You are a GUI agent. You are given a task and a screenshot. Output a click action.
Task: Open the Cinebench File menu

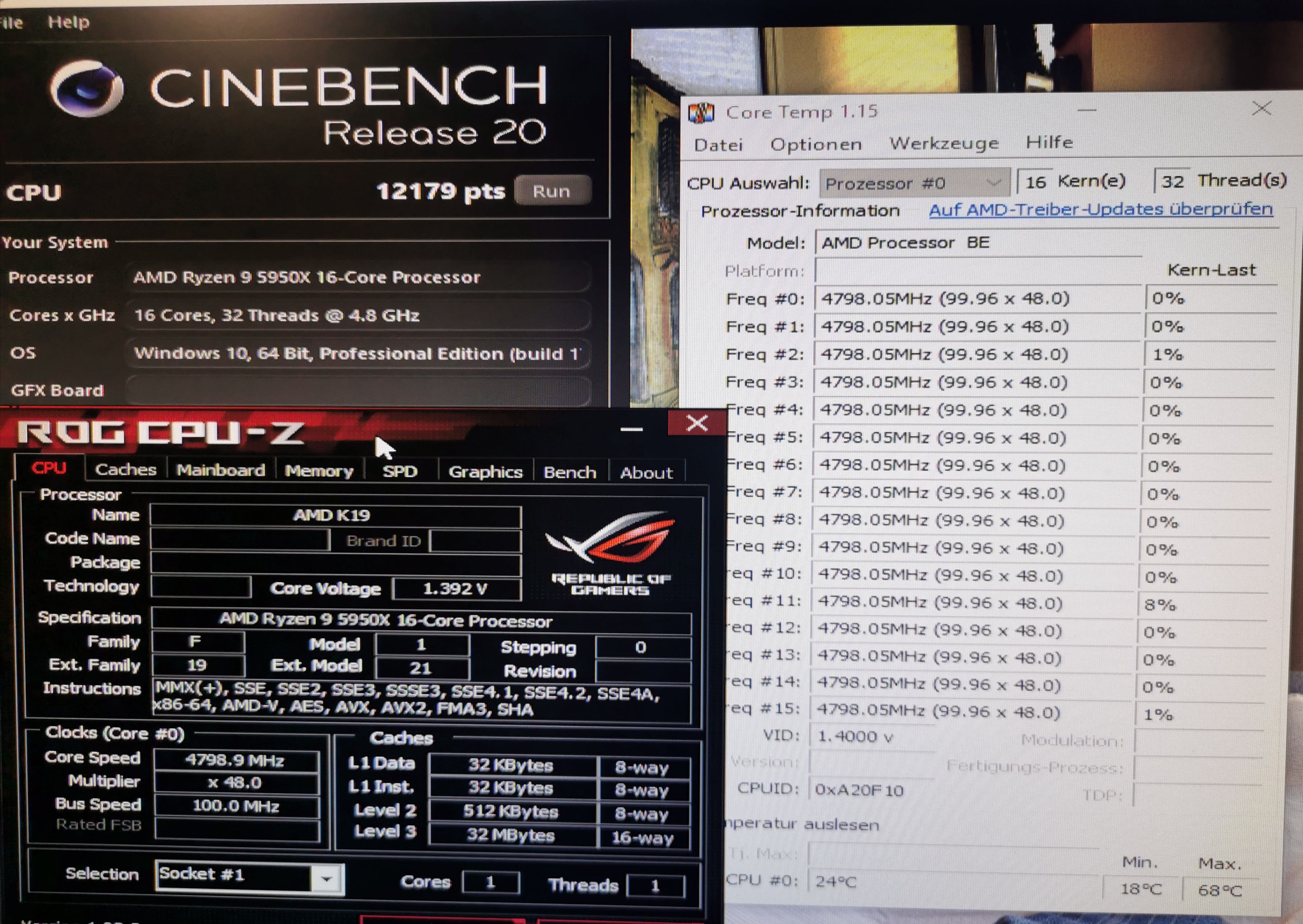(x=11, y=22)
